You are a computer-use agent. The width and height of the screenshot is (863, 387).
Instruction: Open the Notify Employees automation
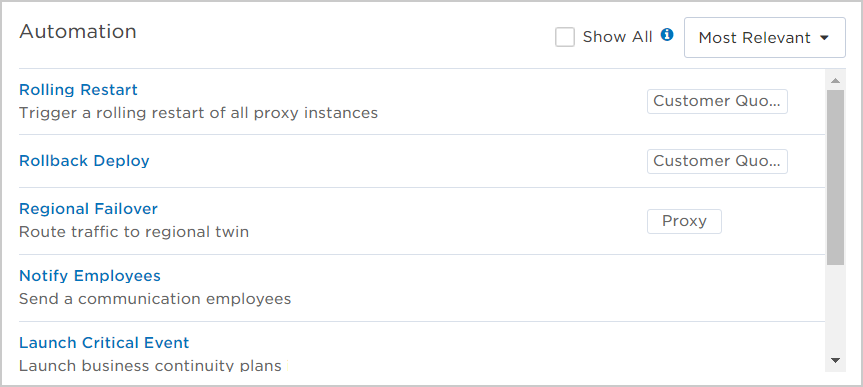(x=90, y=276)
